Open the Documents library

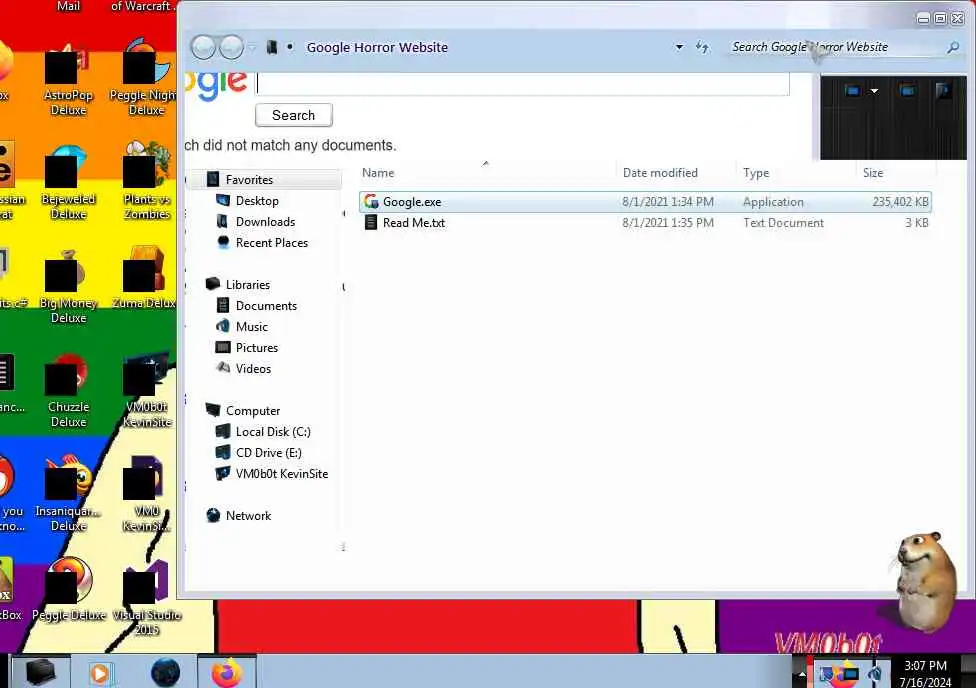click(x=266, y=306)
